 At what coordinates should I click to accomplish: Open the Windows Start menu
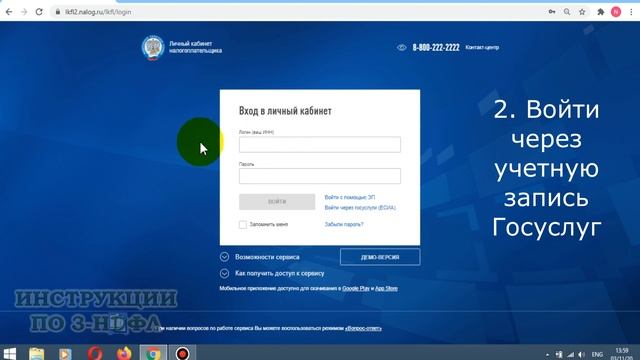9,353
